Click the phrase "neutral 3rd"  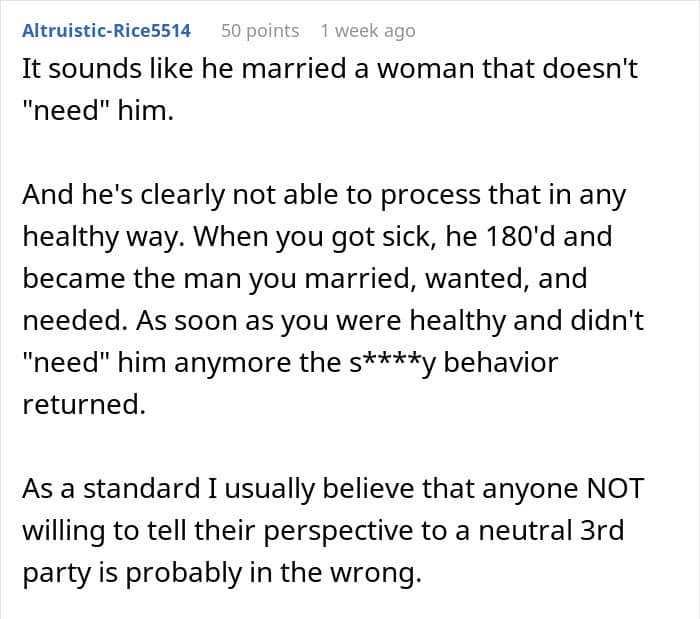pyautogui.click(x=551, y=531)
